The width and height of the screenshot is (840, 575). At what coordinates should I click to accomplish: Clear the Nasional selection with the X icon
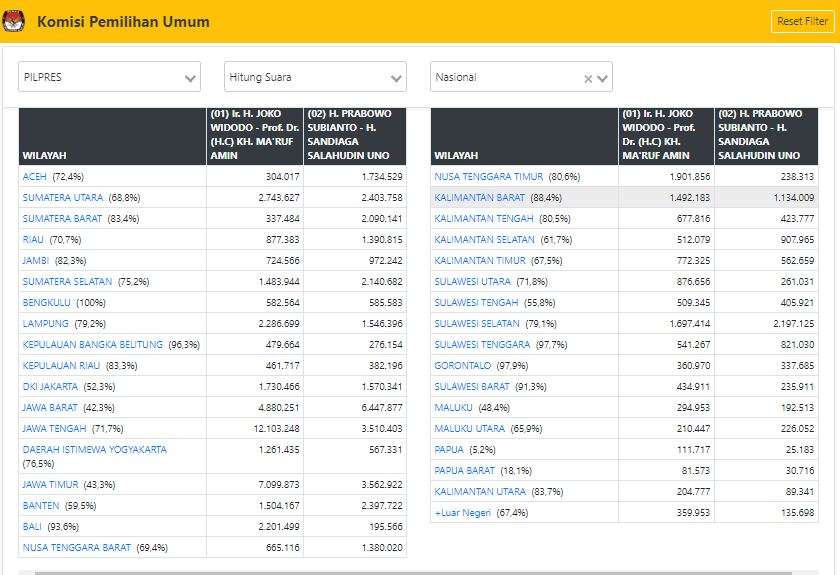(x=588, y=78)
